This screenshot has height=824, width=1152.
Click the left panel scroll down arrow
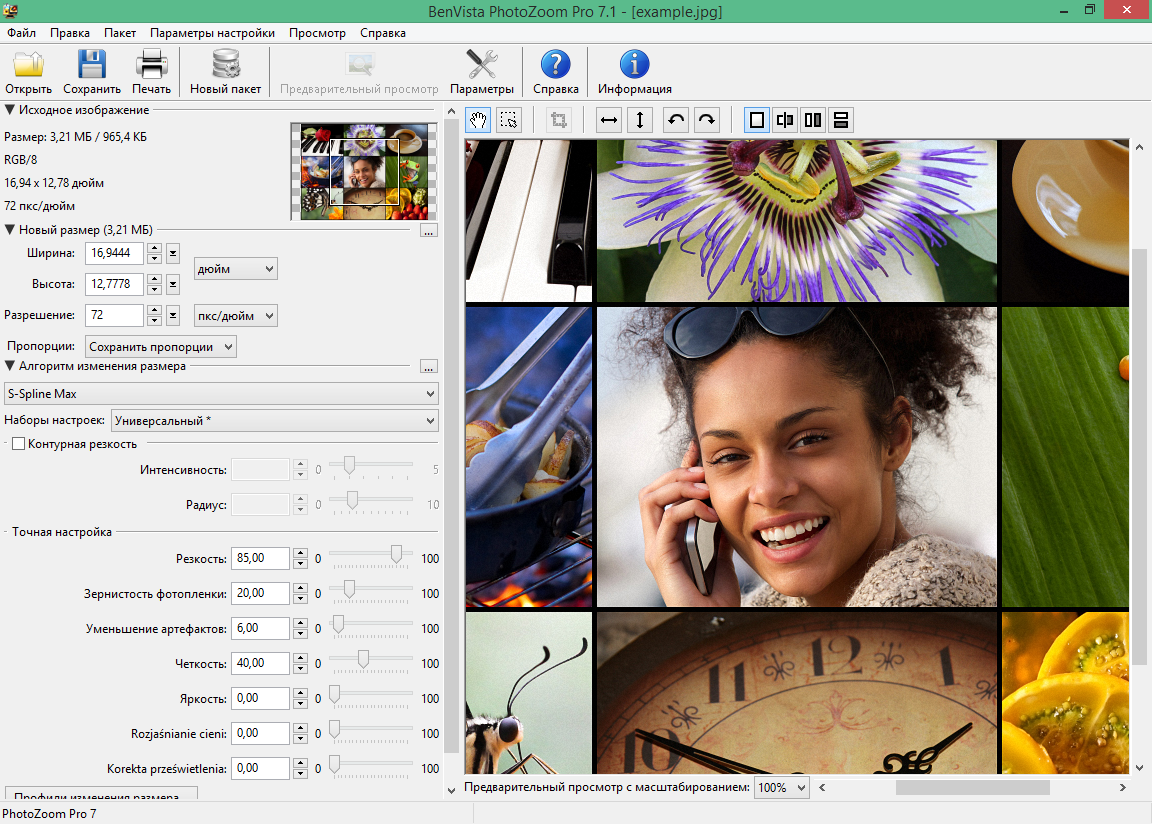pos(451,790)
